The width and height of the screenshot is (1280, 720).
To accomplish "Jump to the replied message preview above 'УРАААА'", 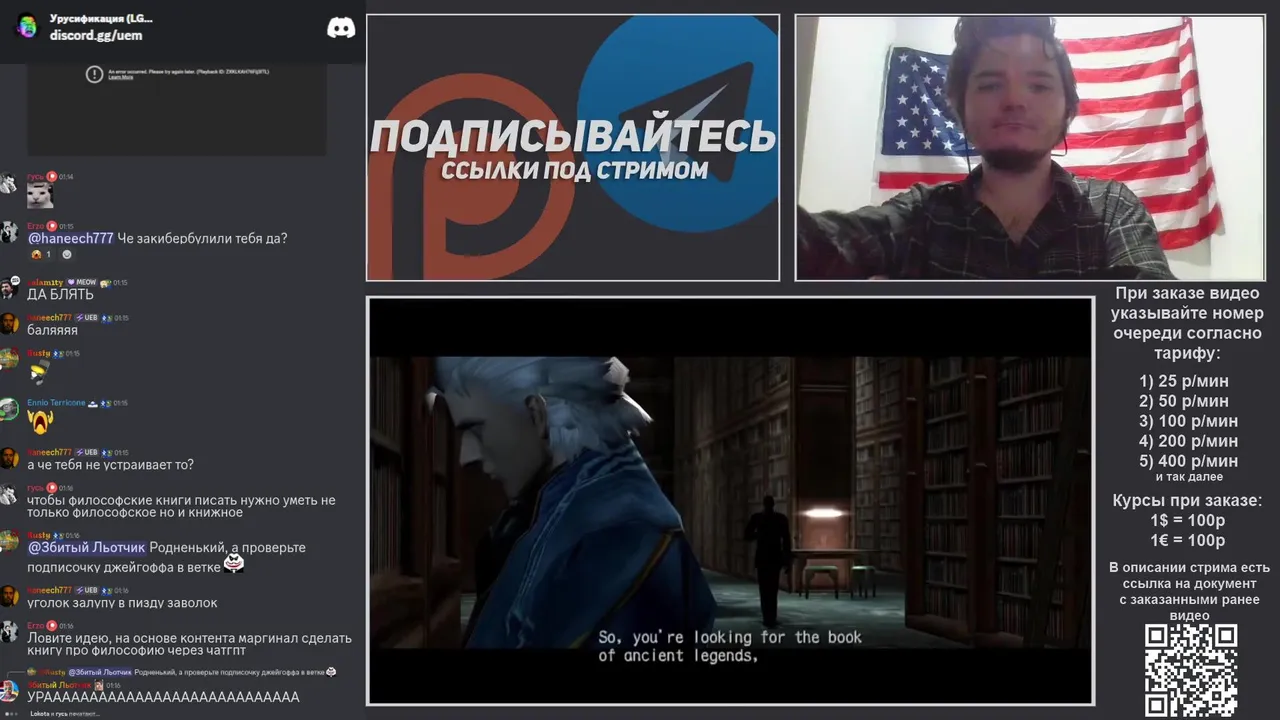I will click(180, 672).
